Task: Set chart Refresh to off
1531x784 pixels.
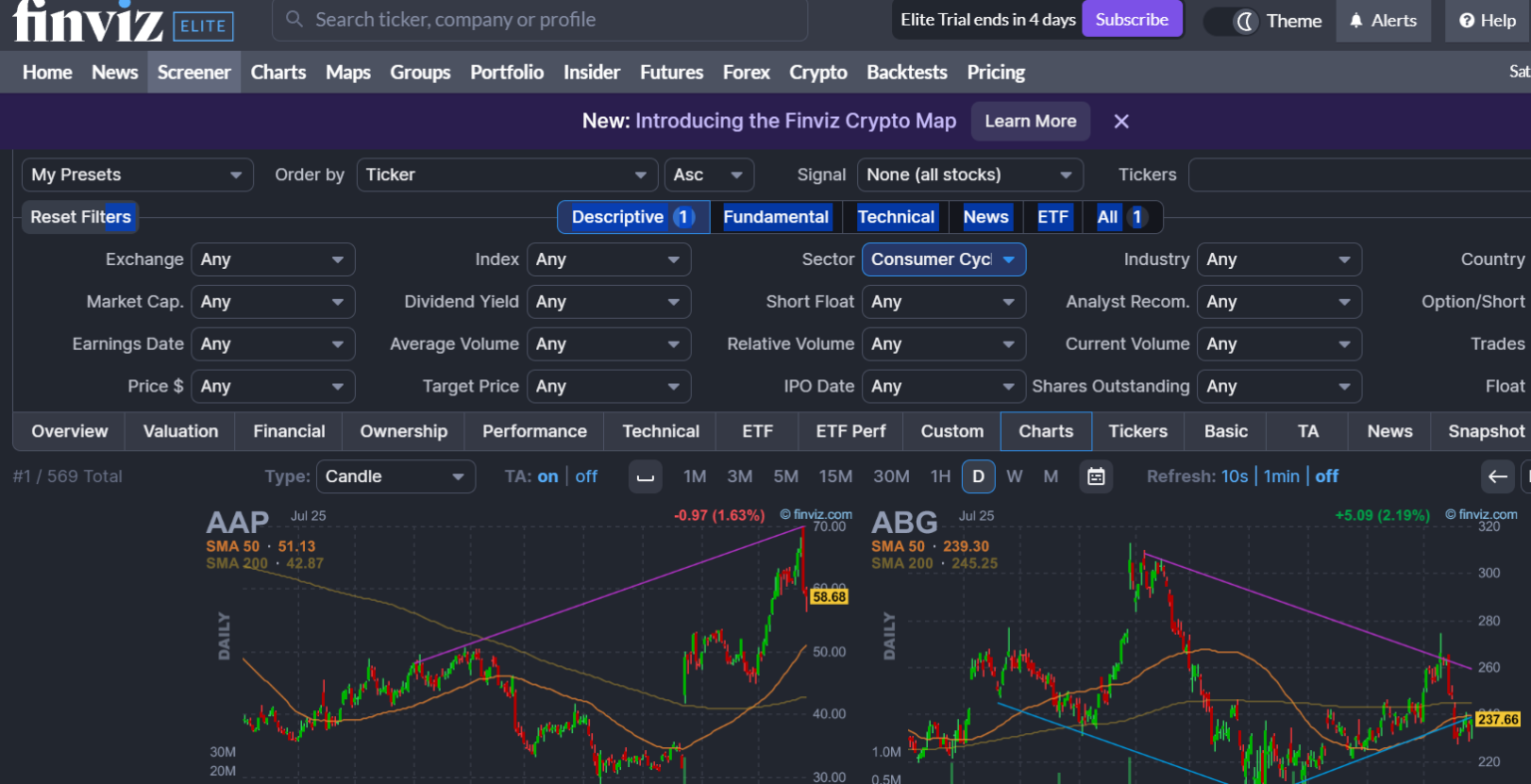Action: point(1327,476)
